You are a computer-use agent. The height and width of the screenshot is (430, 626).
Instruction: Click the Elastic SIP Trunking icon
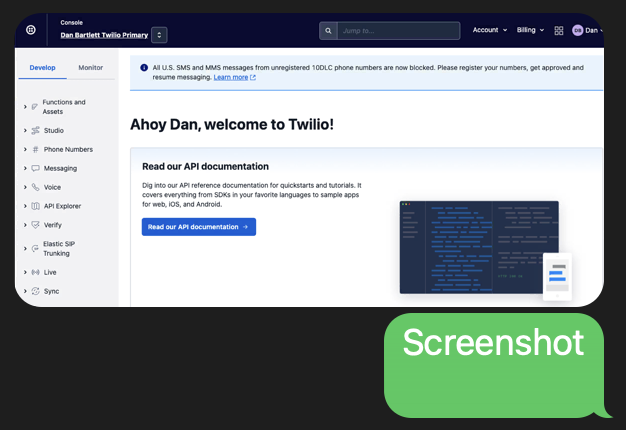pyautogui.click(x=35, y=248)
